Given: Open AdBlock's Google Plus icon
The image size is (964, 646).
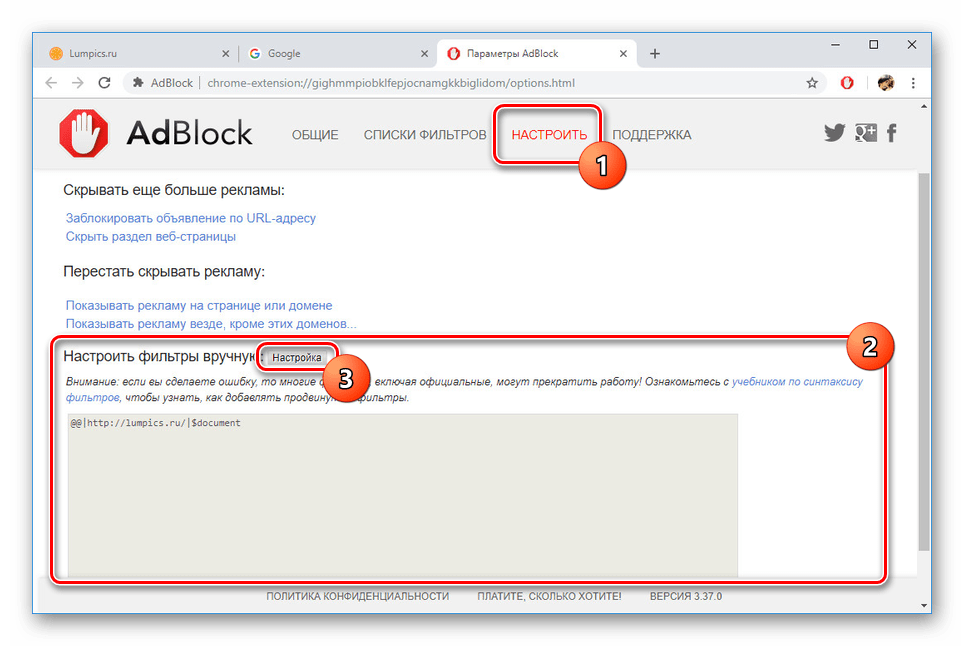Looking at the screenshot, I should 865,133.
